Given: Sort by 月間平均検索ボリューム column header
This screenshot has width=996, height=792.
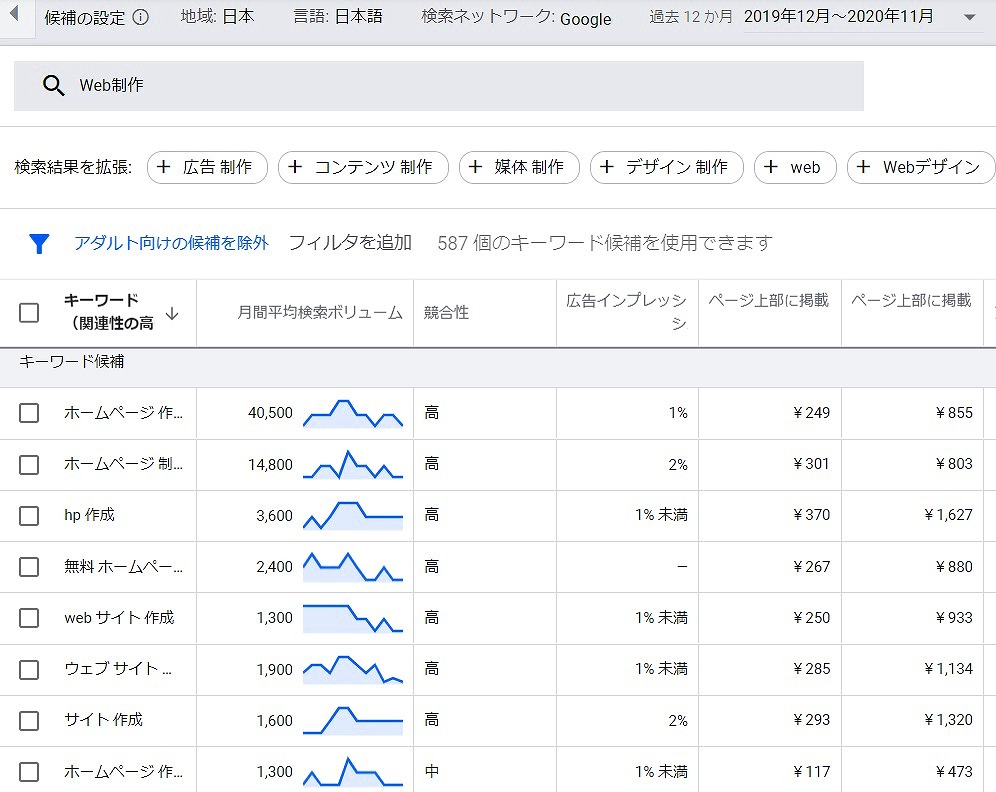Looking at the screenshot, I should [320, 313].
